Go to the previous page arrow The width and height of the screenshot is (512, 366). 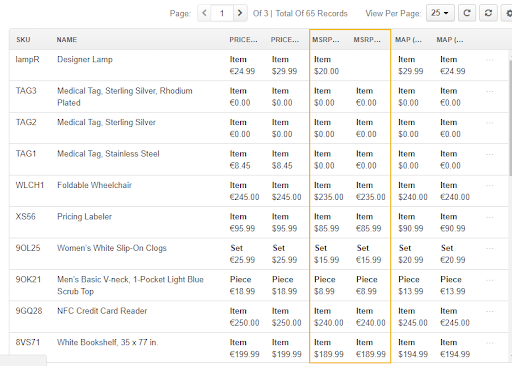pyautogui.click(x=204, y=13)
